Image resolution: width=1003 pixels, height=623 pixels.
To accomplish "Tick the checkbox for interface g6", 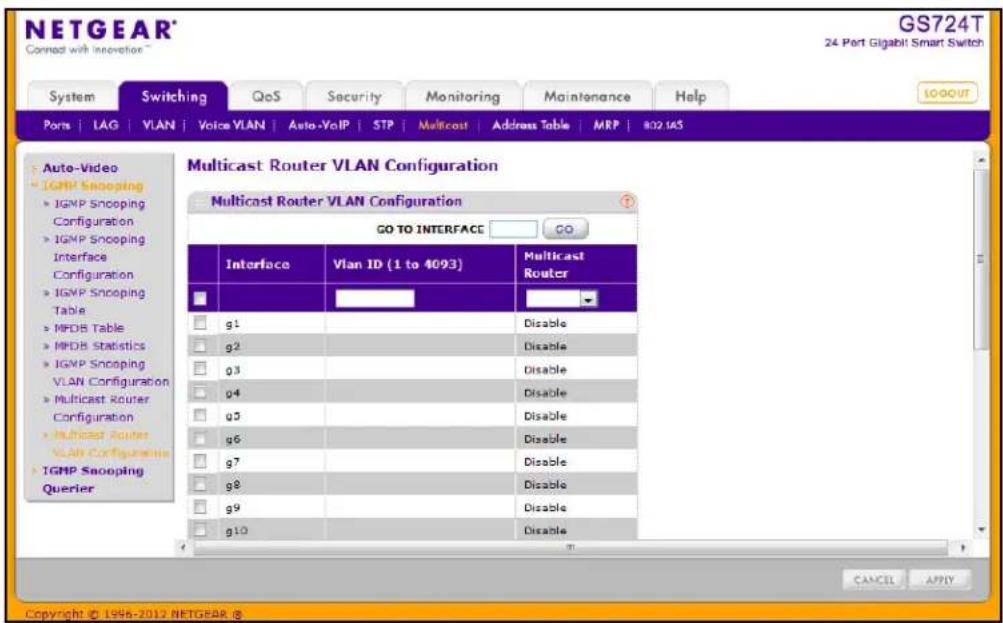I will pos(200,438).
